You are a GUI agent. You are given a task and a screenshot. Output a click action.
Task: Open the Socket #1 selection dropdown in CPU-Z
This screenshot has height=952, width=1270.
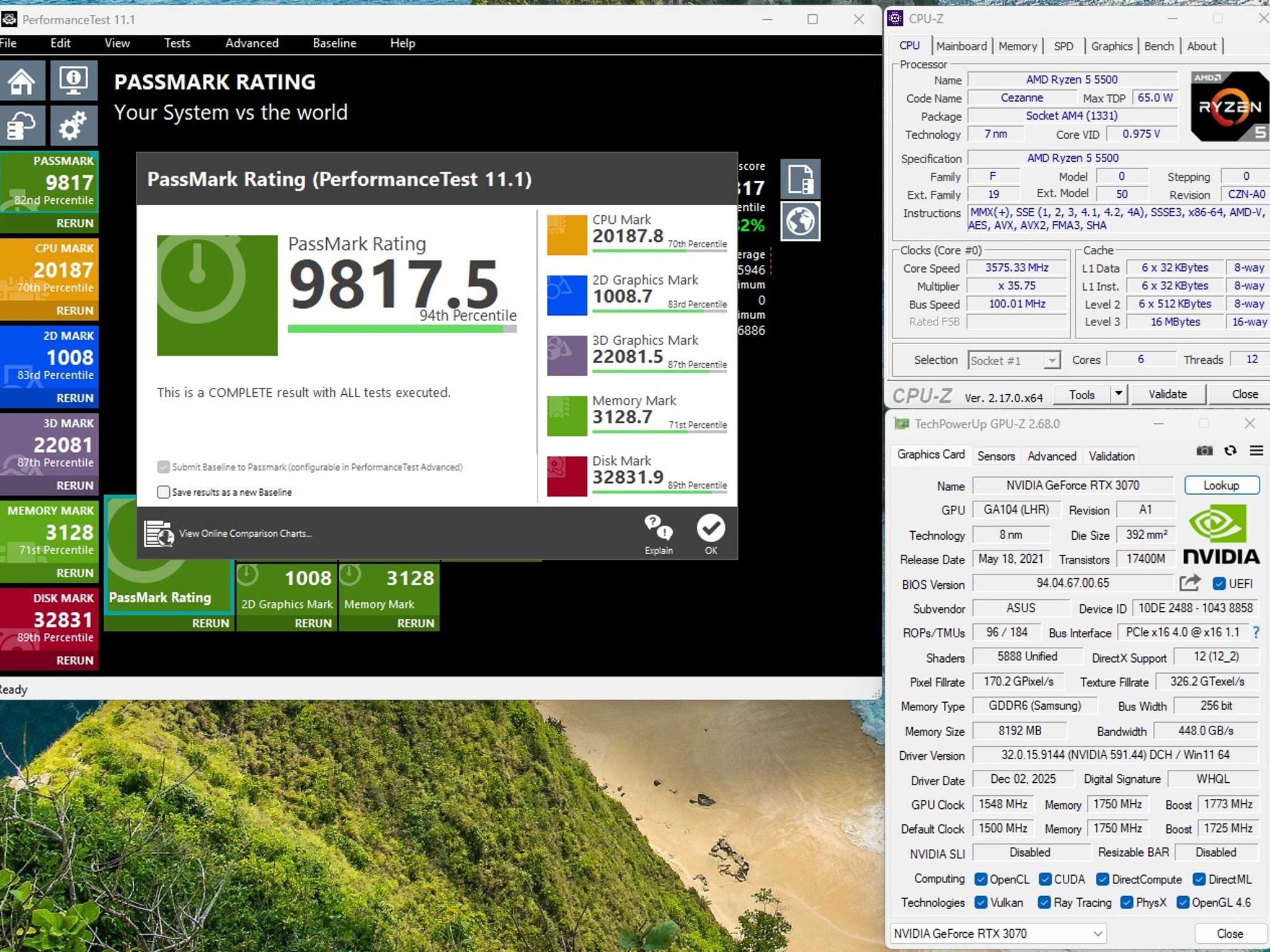click(1014, 360)
